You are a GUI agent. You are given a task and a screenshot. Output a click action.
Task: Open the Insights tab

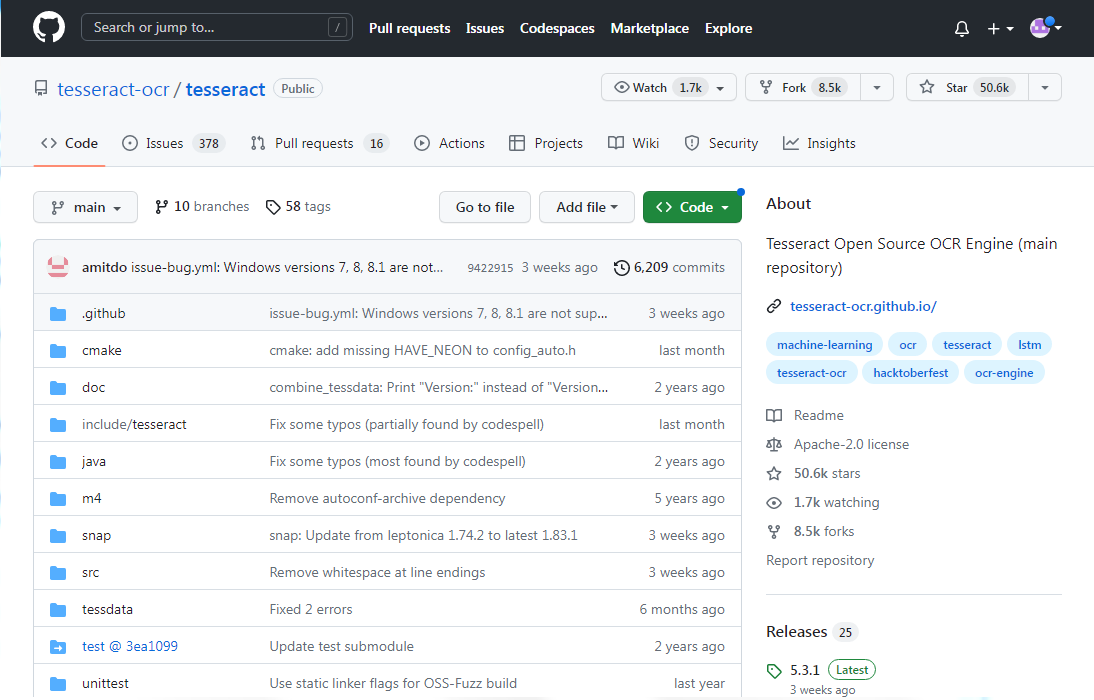click(819, 143)
